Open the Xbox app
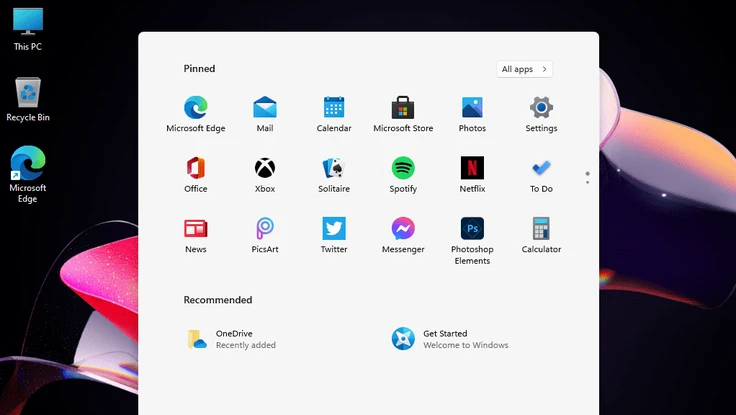736x415 pixels. coord(265,175)
